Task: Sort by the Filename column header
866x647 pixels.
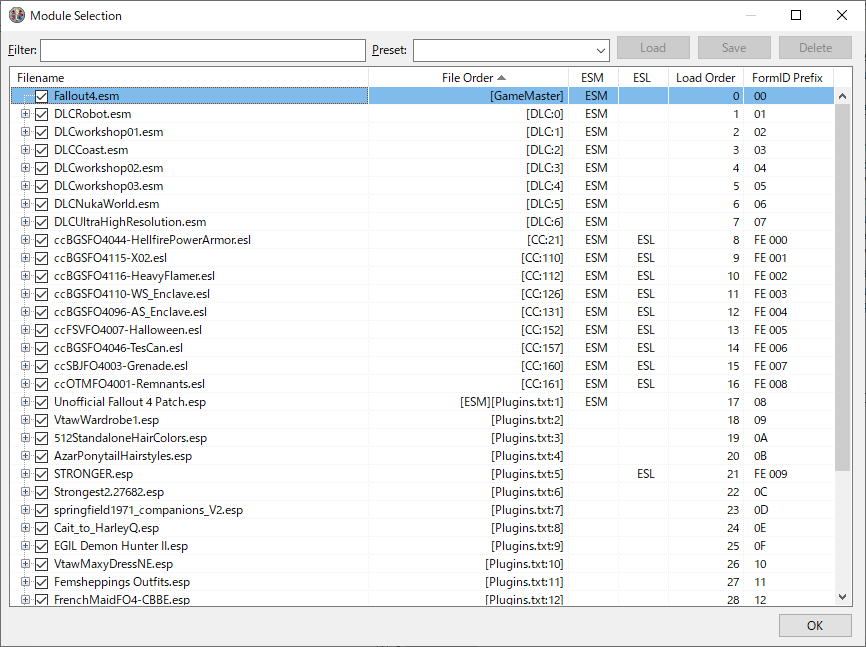Action: pyautogui.click(x=189, y=78)
